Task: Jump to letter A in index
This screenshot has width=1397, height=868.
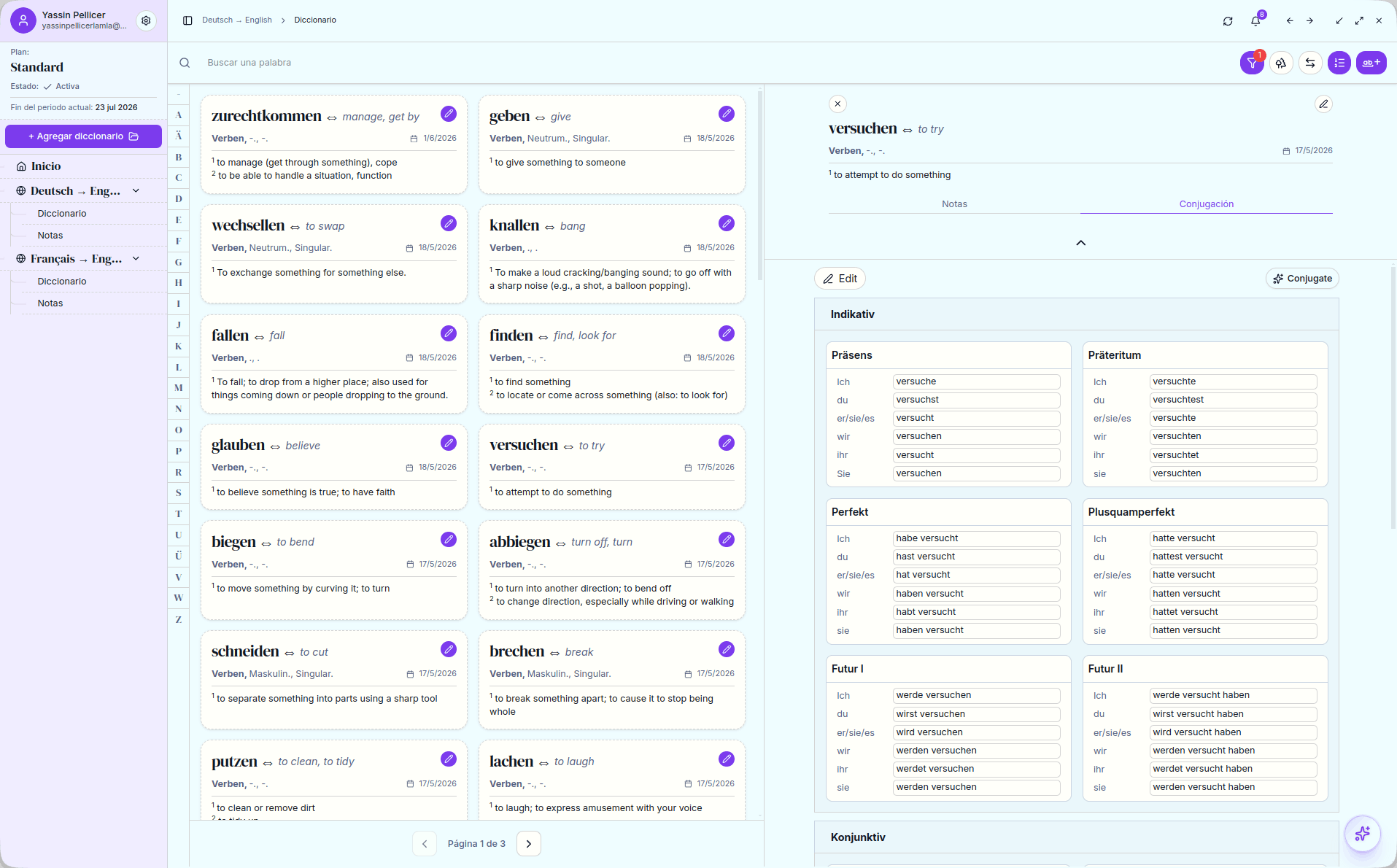Action: pyautogui.click(x=179, y=115)
